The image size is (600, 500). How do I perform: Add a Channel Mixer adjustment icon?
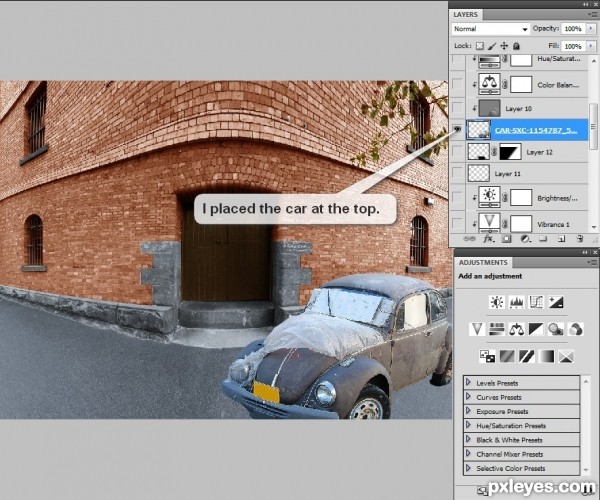pyautogui.click(x=576, y=329)
